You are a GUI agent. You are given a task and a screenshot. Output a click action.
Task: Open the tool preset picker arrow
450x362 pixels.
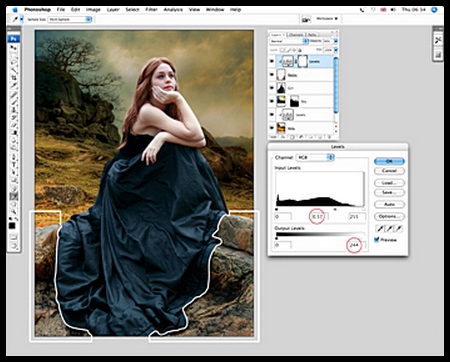click(22, 19)
